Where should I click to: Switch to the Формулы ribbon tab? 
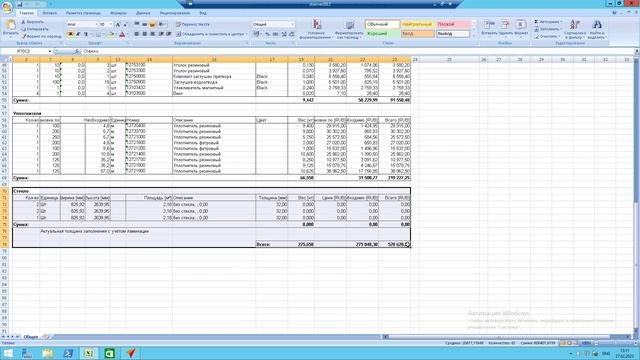118,13
